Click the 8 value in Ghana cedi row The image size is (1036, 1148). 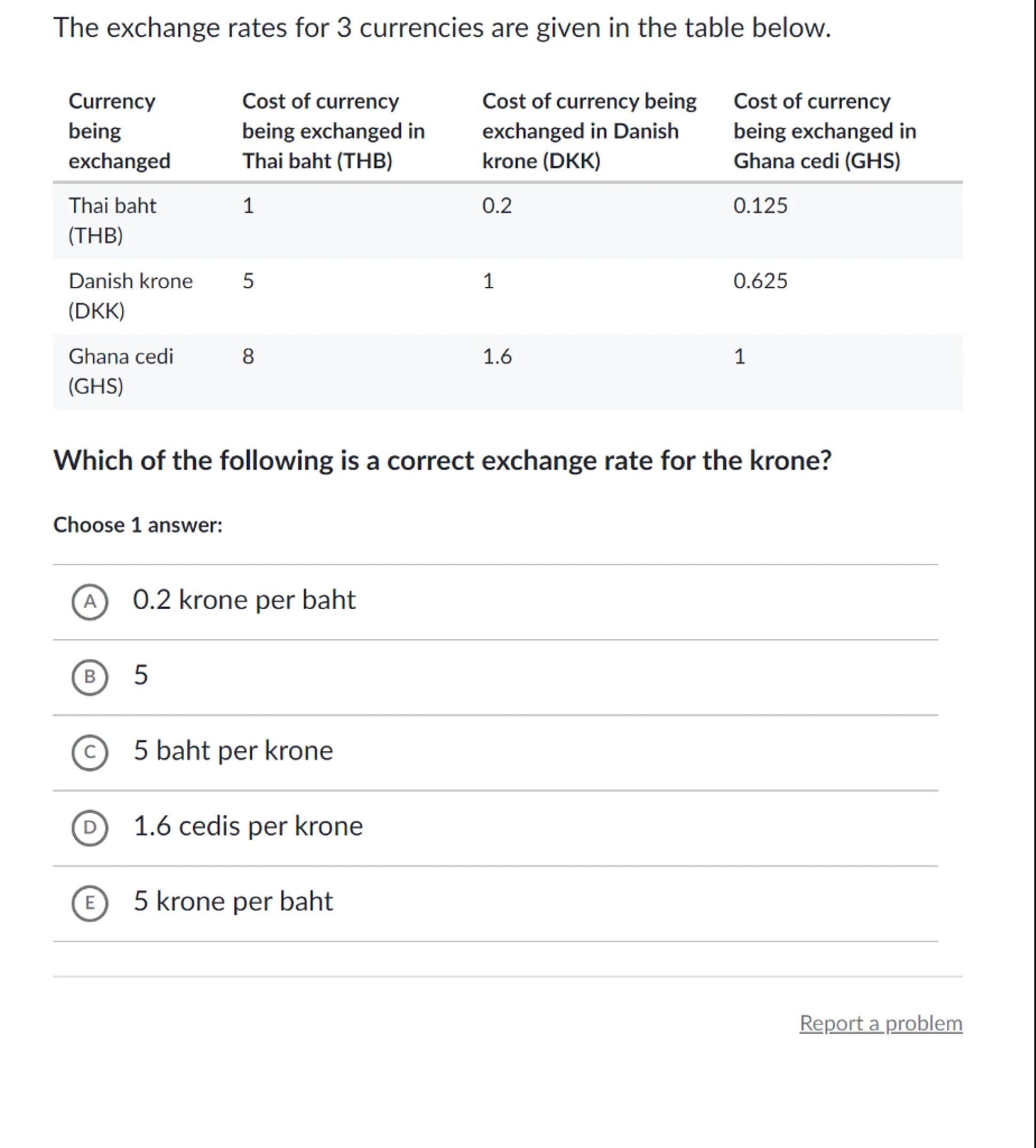248,357
